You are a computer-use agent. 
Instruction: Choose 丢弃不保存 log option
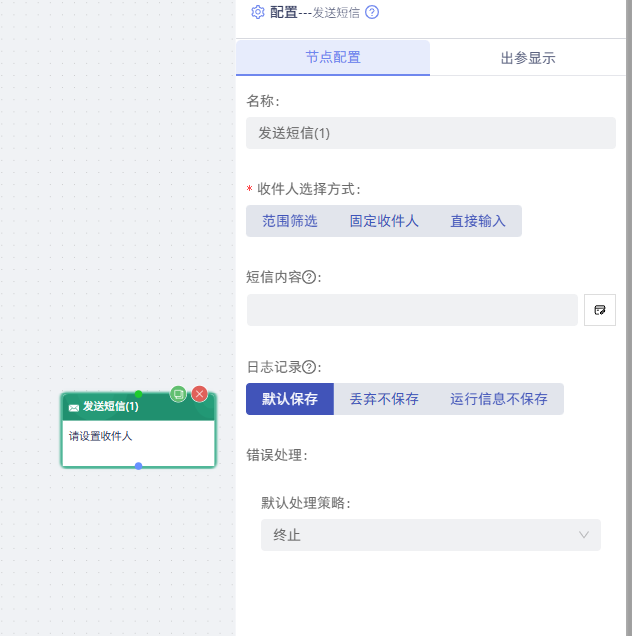pyautogui.click(x=384, y=399)
